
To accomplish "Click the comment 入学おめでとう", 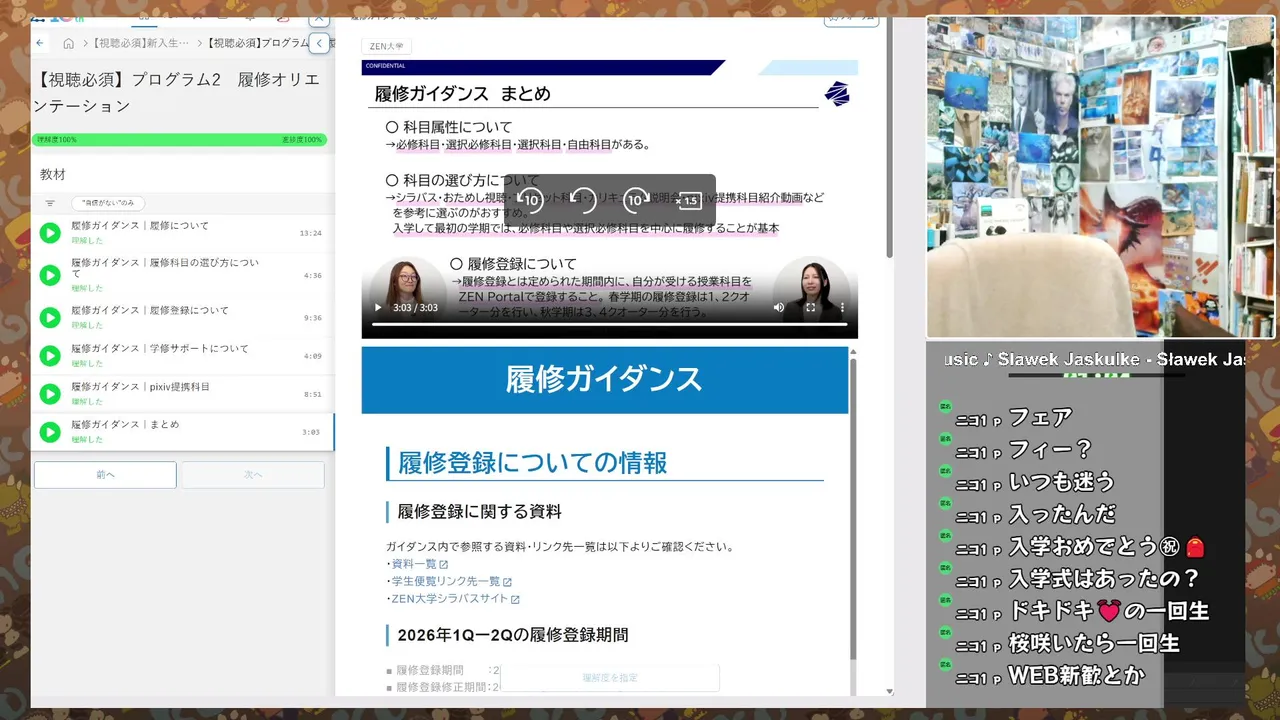I will point(1106,547).
